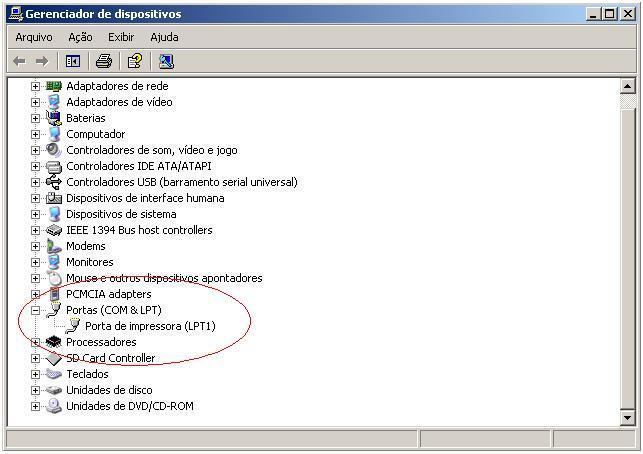Image resolution: width=643 pixels, height=454 pixels.
Task: Select Controladores de som, vídeo e jogo label
Action: click(x=152, y=150)
